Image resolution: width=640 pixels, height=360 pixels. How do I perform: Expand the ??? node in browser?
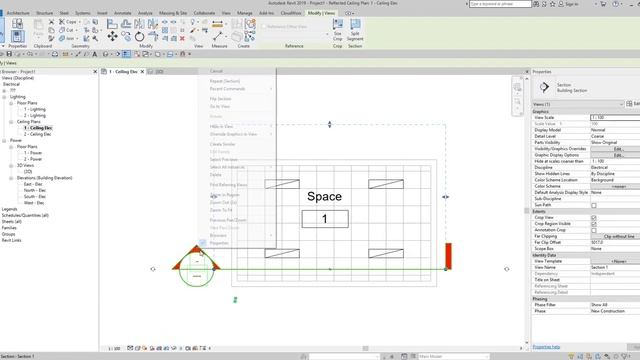(4, 91)
